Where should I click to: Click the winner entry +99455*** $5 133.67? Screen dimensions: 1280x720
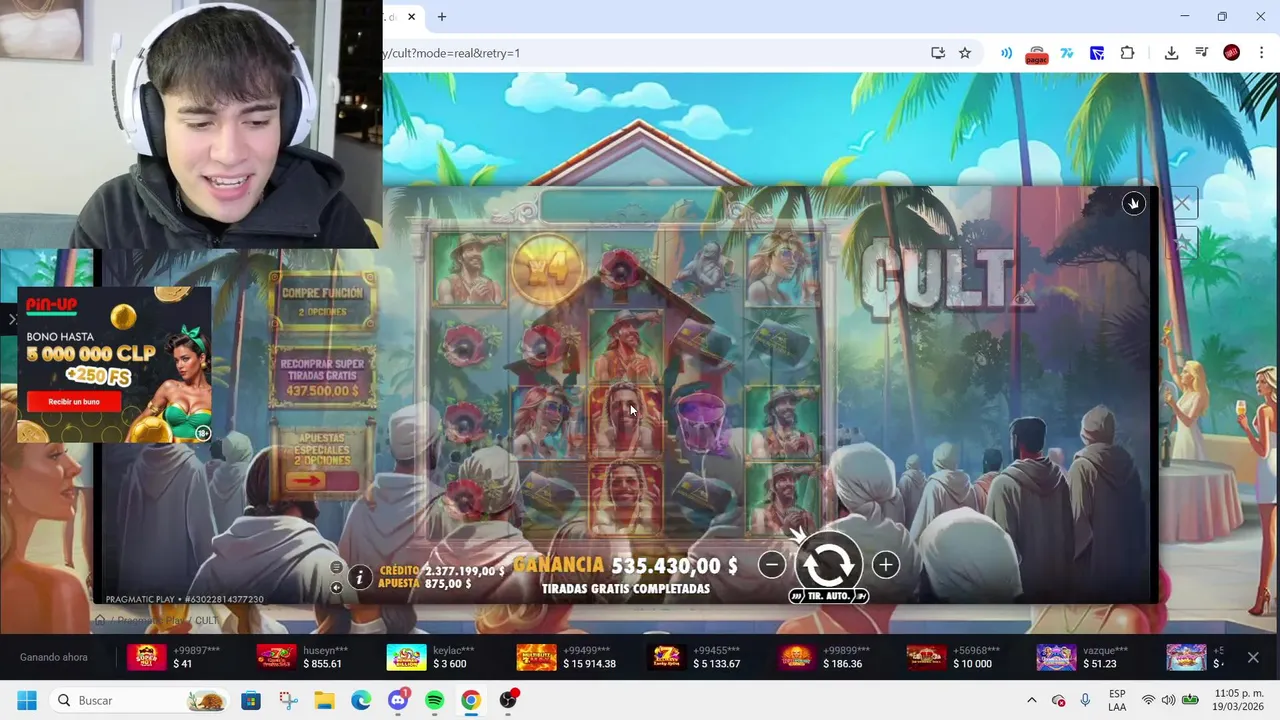(x=694, y=657)
